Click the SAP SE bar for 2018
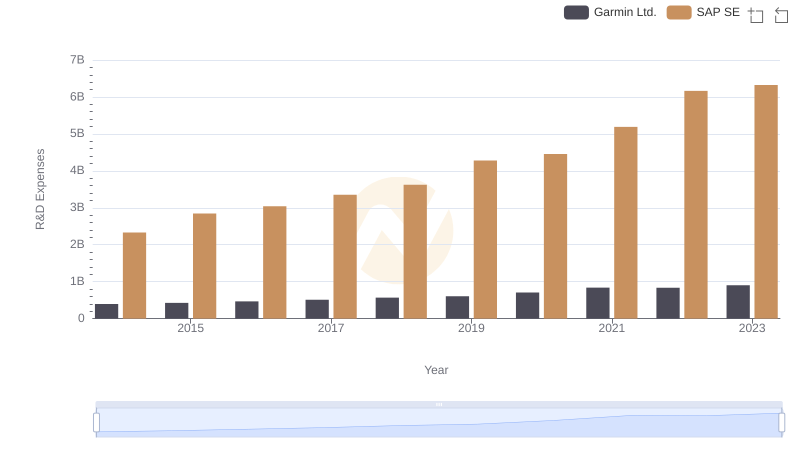The width and height of the screenshot is (800, 461). (415, 252)
